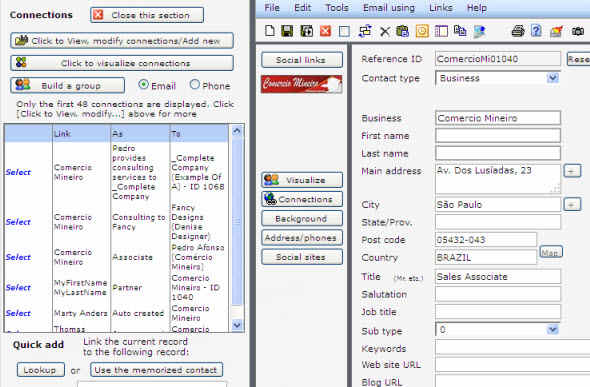
Task: Click the camera icon in toolbar
Action: 578,31
